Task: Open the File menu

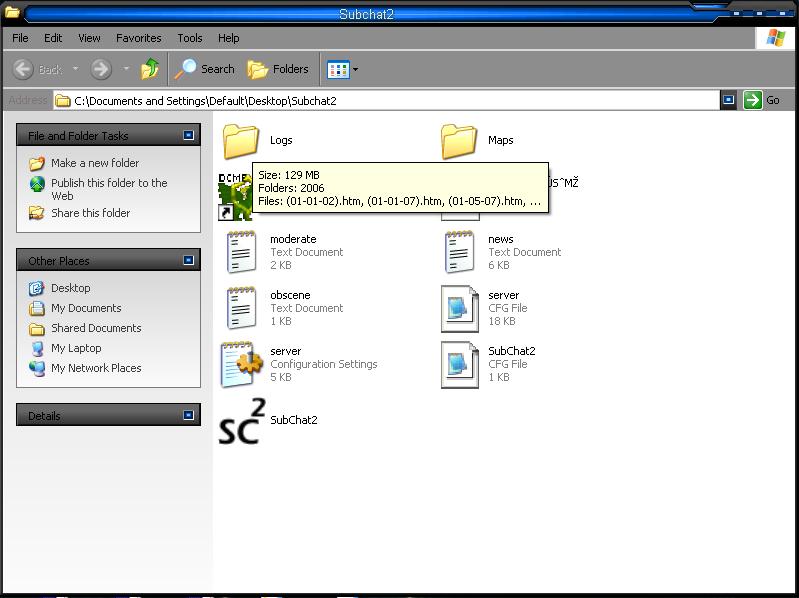Action: (20, 38)
